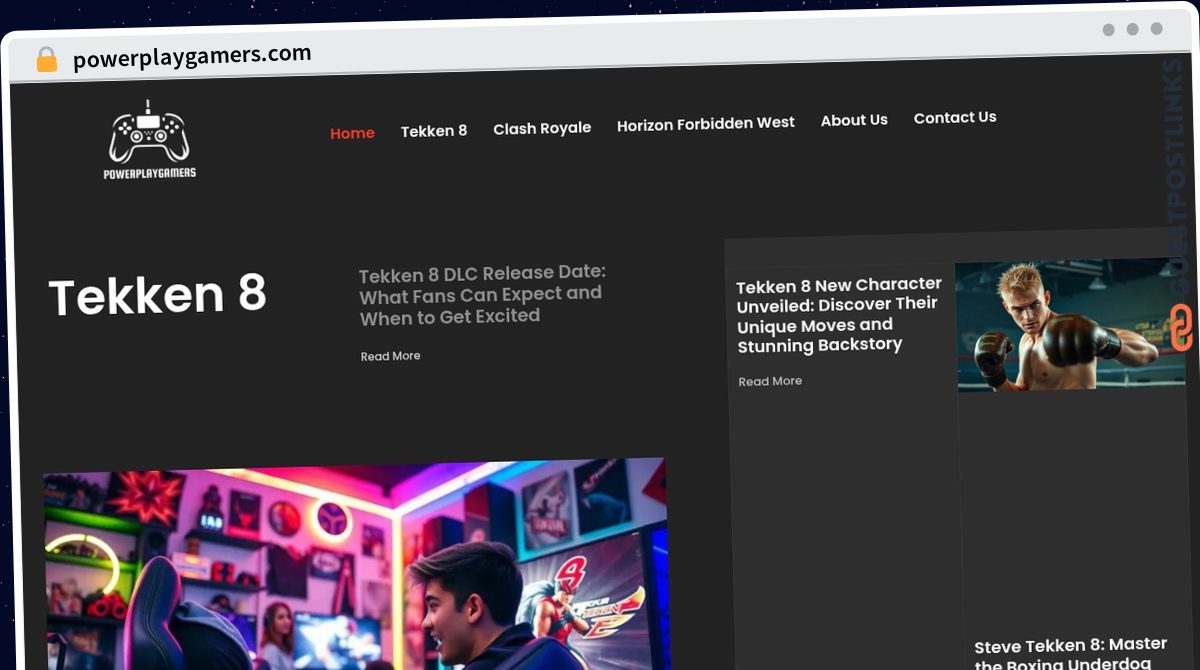This screenshot has height=670, width=1200.
Task: Open the Clash Royale menu item
Action: [x=542, y=128]
